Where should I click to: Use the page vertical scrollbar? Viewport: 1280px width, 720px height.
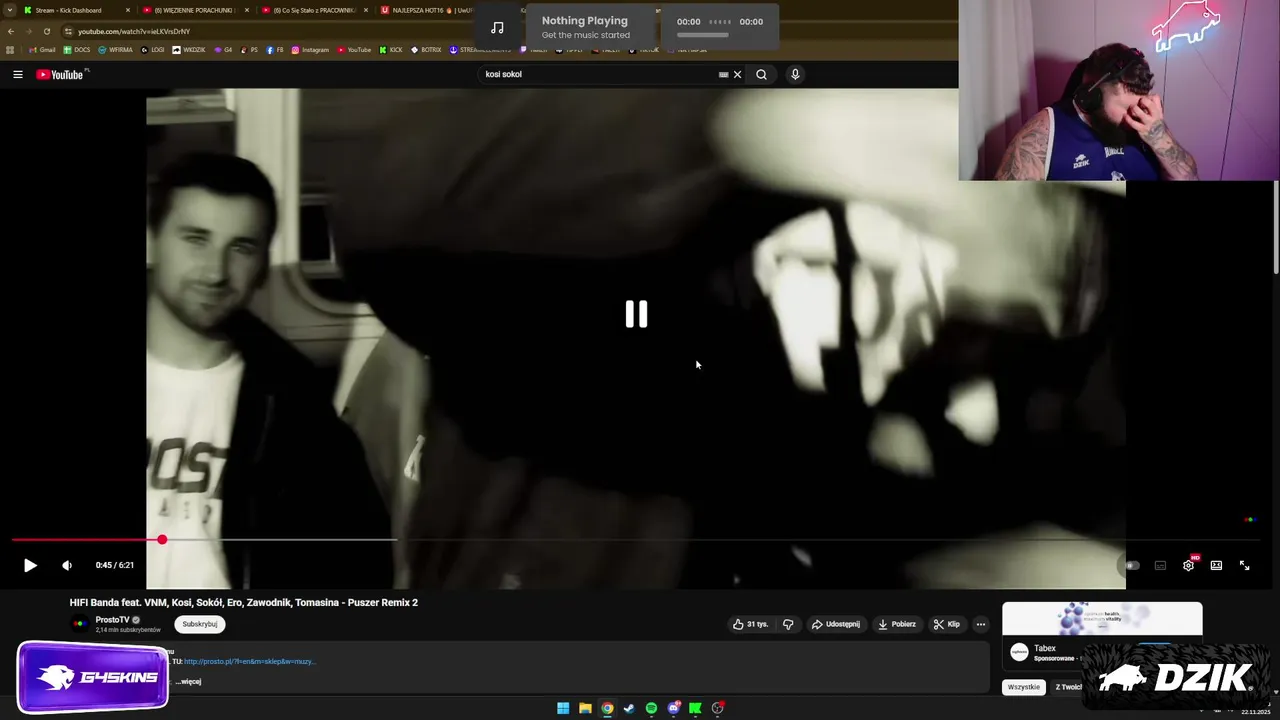[1276, 227]
